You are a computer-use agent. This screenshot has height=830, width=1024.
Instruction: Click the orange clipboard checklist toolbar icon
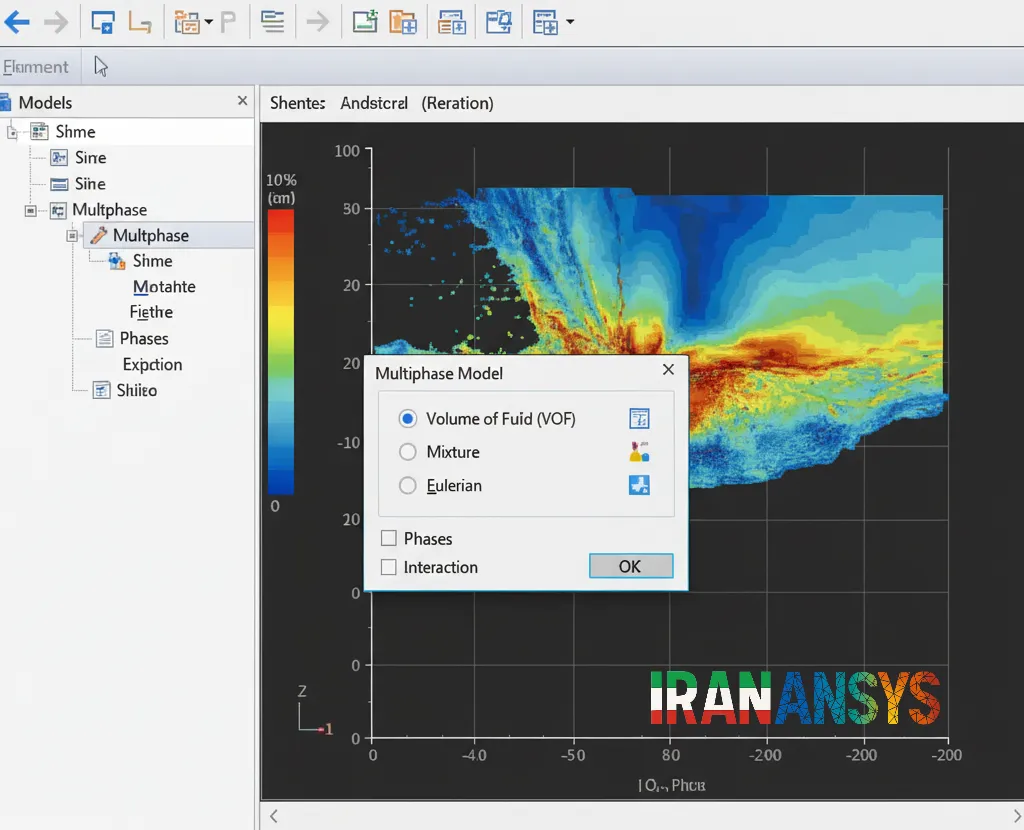[187, 22]
